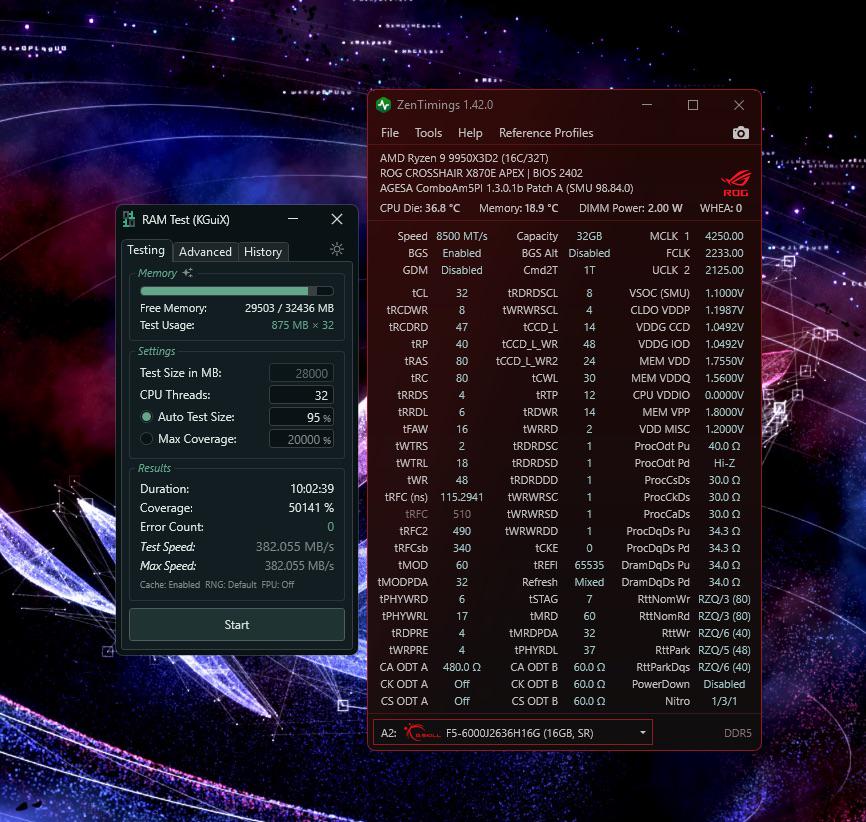This screenshot has width=866, height=822.
Task: Minimize the RAM Test window
Action: click(x=293, y=219)
